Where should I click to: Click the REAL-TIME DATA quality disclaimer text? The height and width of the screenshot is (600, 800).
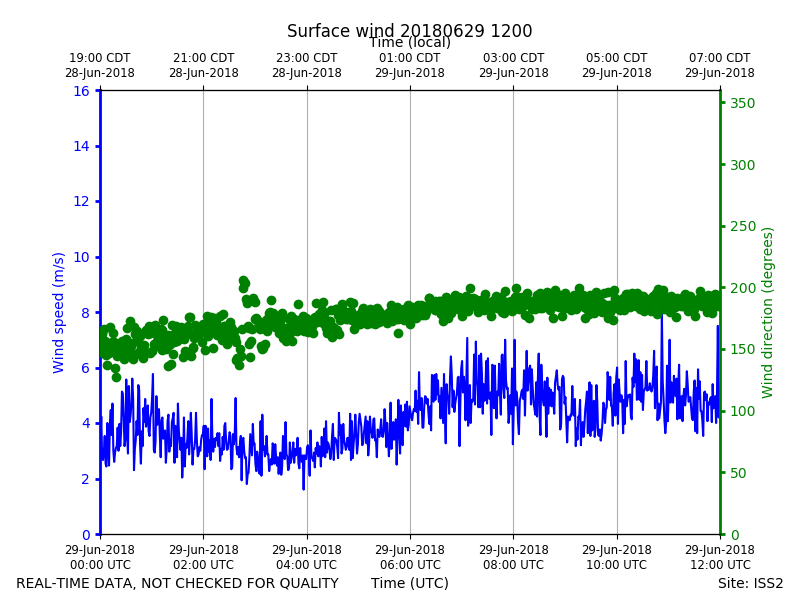[x=178, y=583]
